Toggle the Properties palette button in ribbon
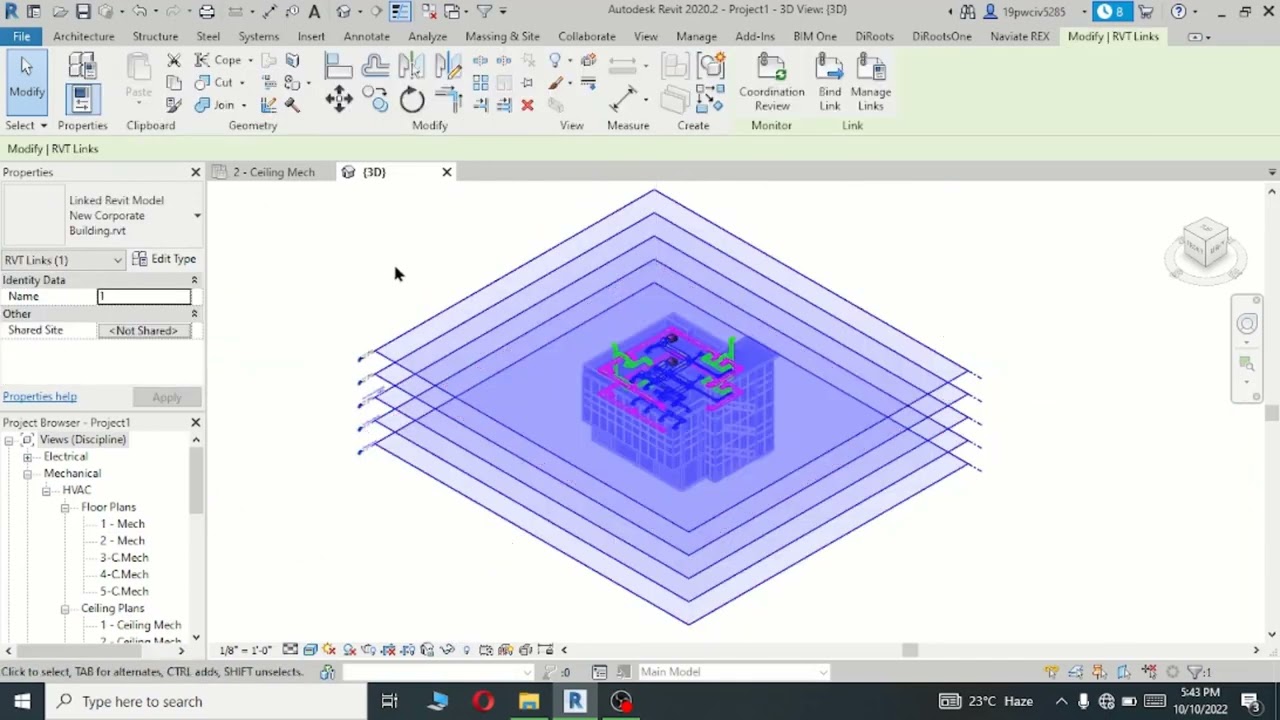 tap(82, 98)
